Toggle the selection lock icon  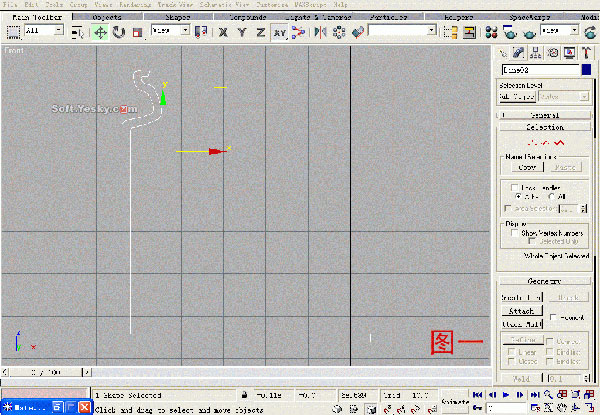point(244,394)
